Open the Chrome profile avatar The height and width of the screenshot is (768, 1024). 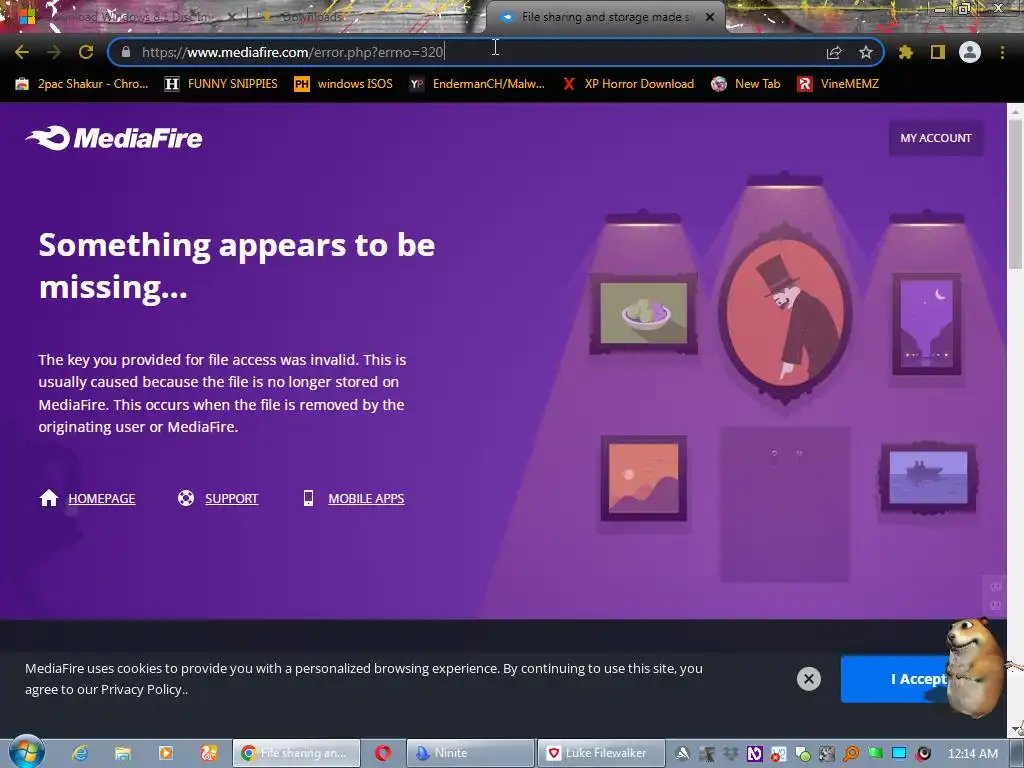click(970, 52)
